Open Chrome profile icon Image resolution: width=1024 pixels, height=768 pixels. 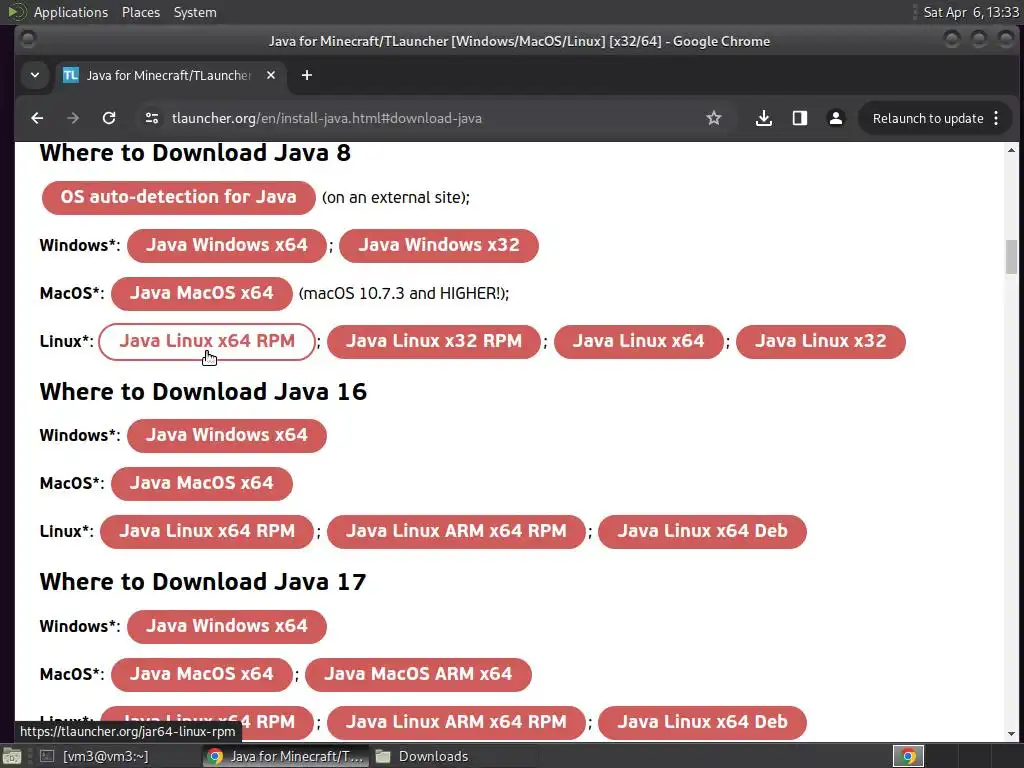835,118
